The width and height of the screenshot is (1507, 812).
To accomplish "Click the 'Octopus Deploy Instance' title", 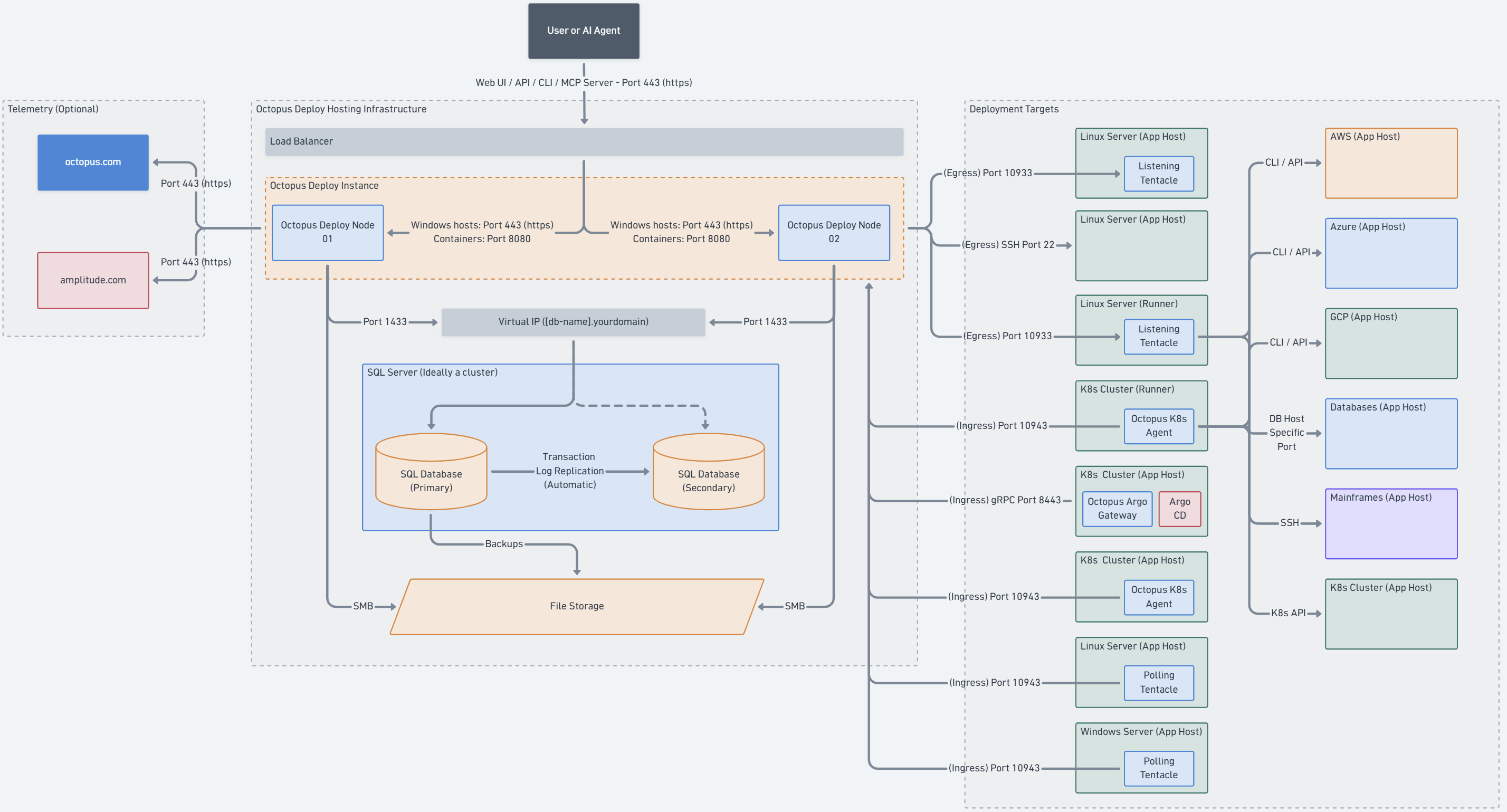I will coord(324,185).
